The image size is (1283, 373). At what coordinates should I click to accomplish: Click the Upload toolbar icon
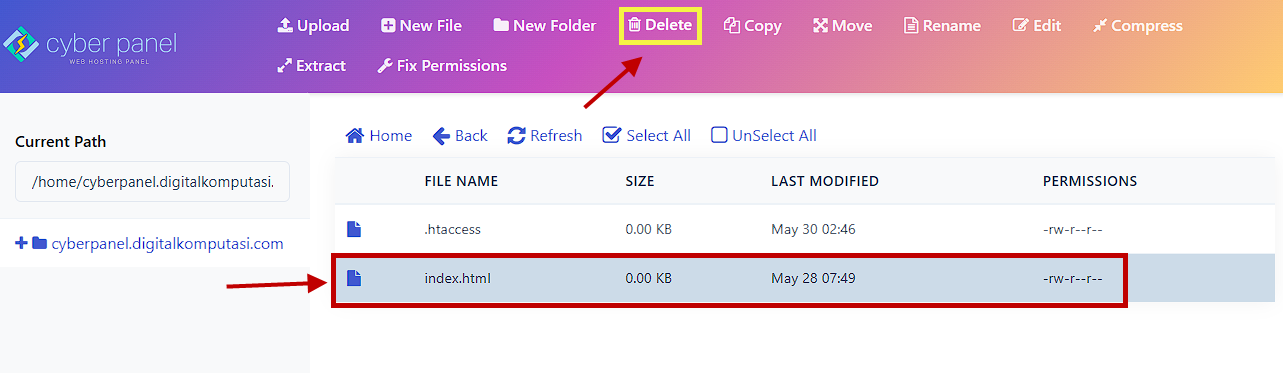285,25
